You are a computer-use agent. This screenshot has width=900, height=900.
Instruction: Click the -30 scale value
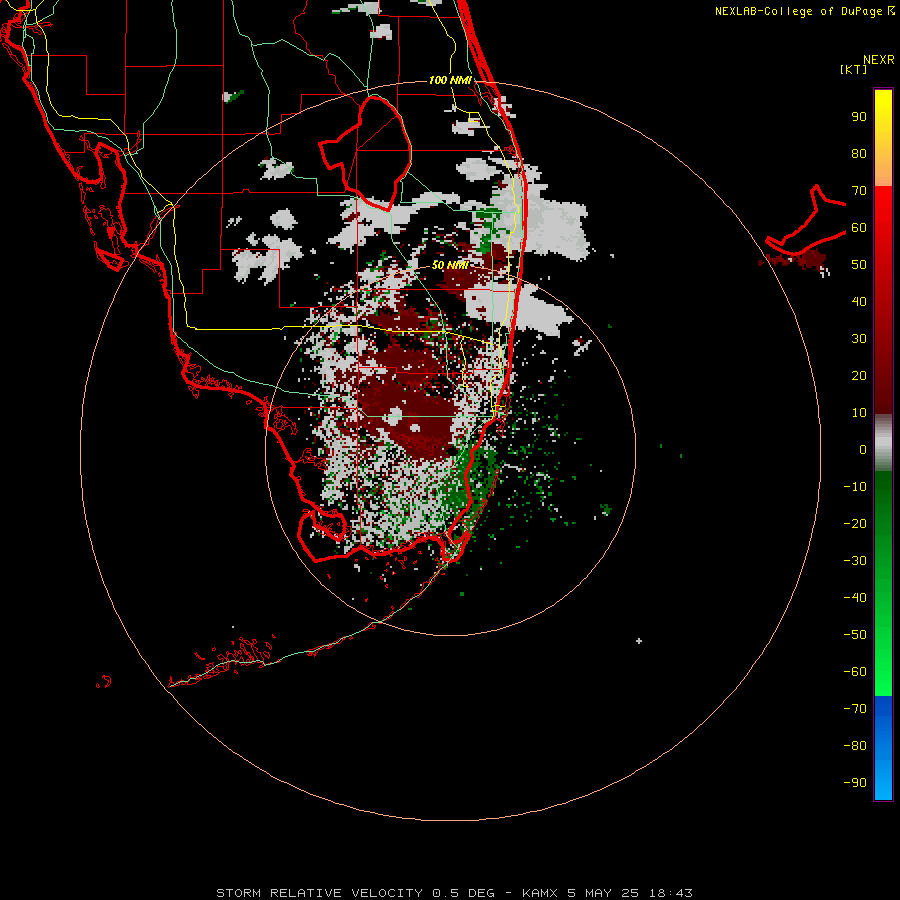tap(855, 561)
